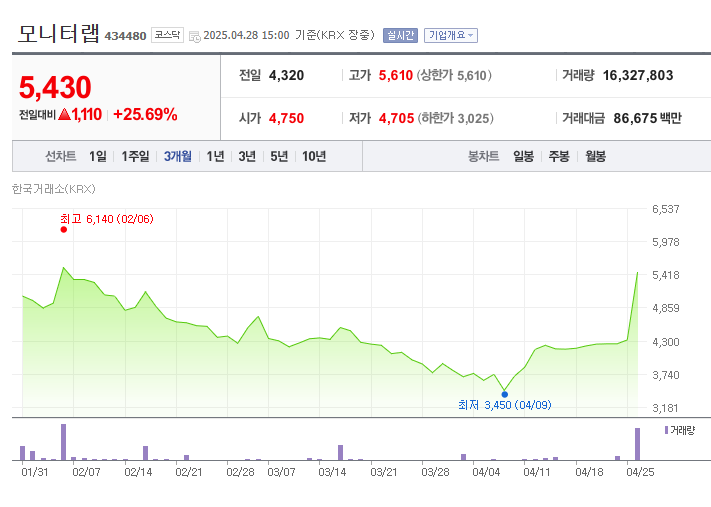Click the 실시간 realtime badge
The width and height of the screenshot is (711, 507).
(400, 35)
